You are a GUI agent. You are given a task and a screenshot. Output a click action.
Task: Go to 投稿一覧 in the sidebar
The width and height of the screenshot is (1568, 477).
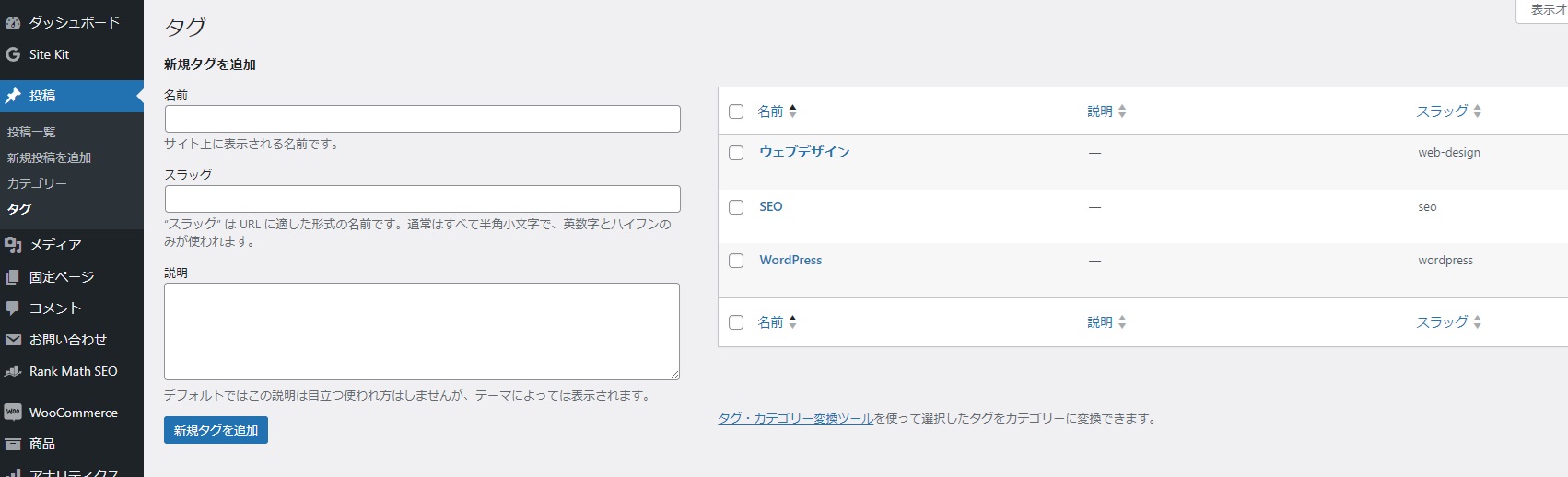(31, 132)
